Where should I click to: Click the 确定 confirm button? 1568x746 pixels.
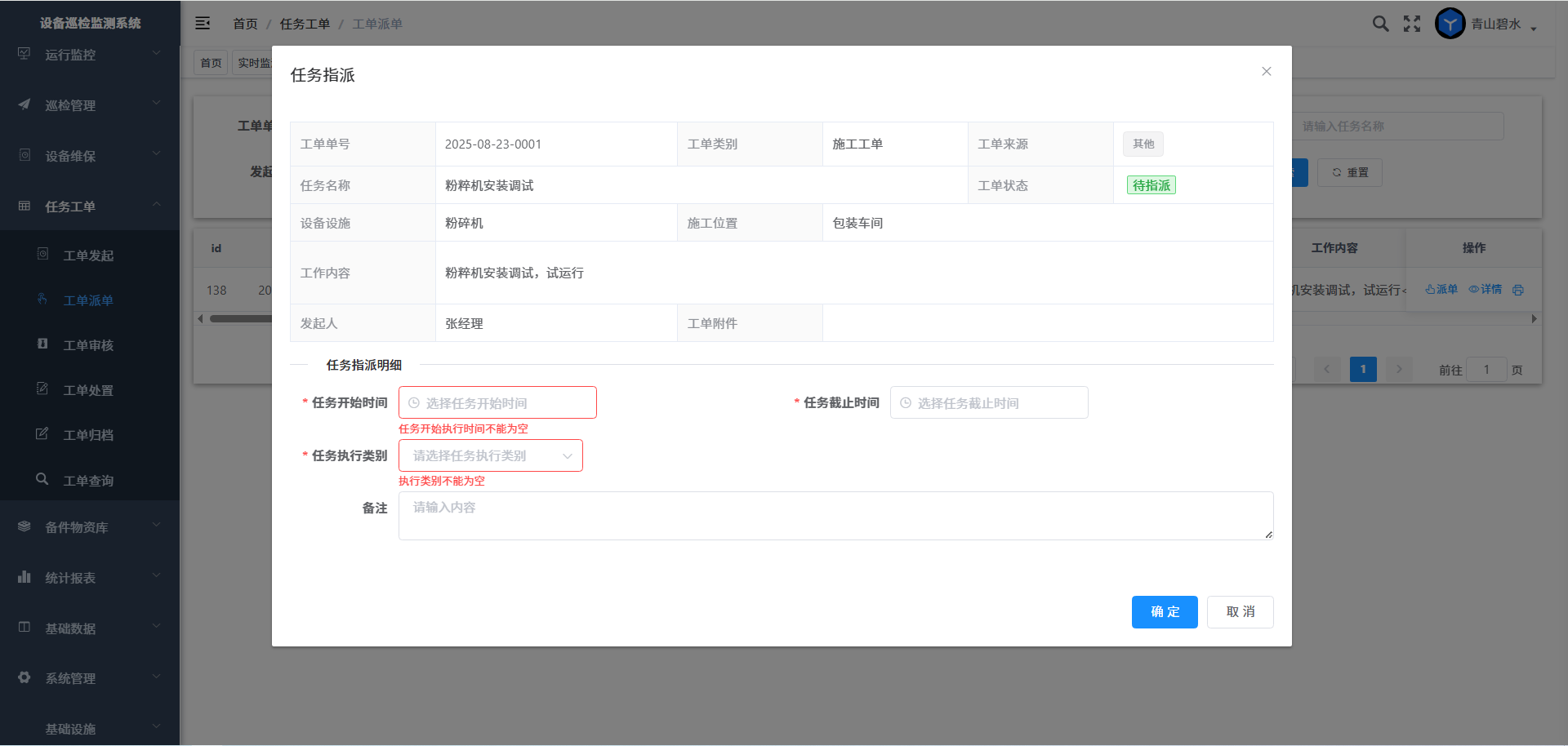point(1164,612)
